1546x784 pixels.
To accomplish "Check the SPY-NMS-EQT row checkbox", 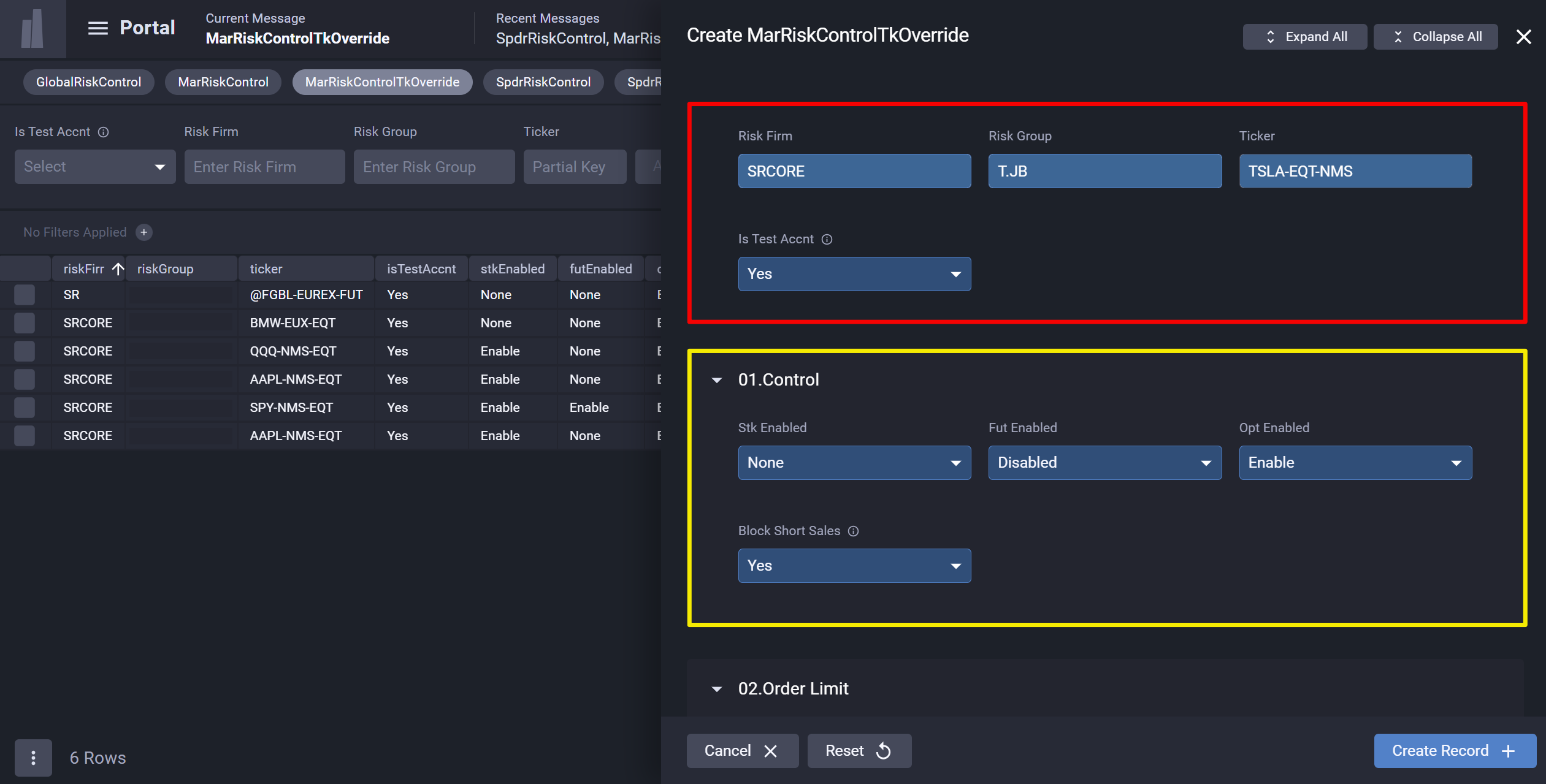I will point(25,407).
